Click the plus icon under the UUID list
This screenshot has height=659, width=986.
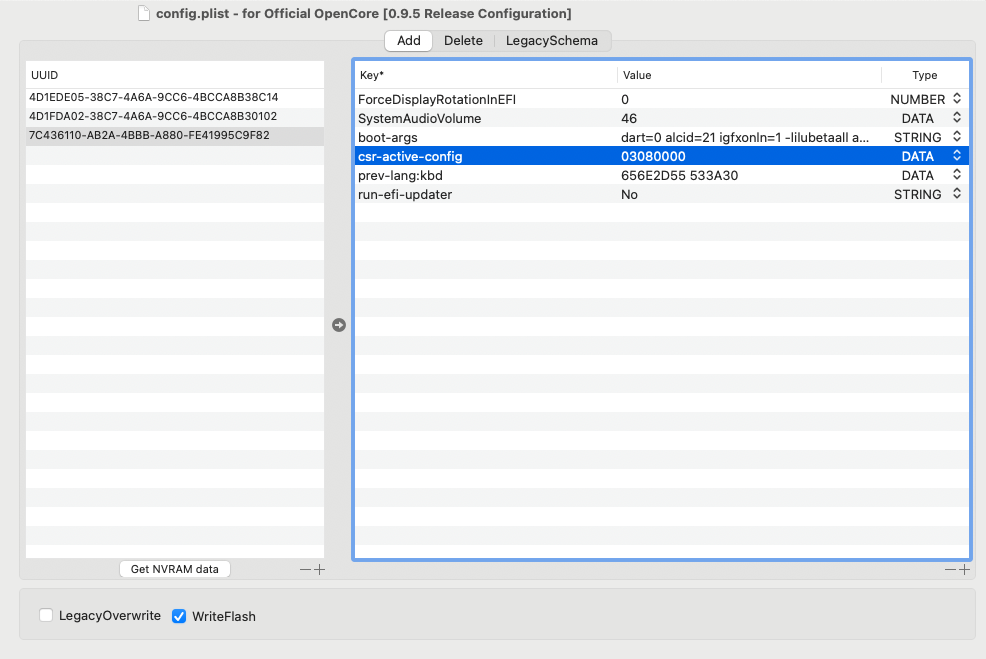coord(320,570)
